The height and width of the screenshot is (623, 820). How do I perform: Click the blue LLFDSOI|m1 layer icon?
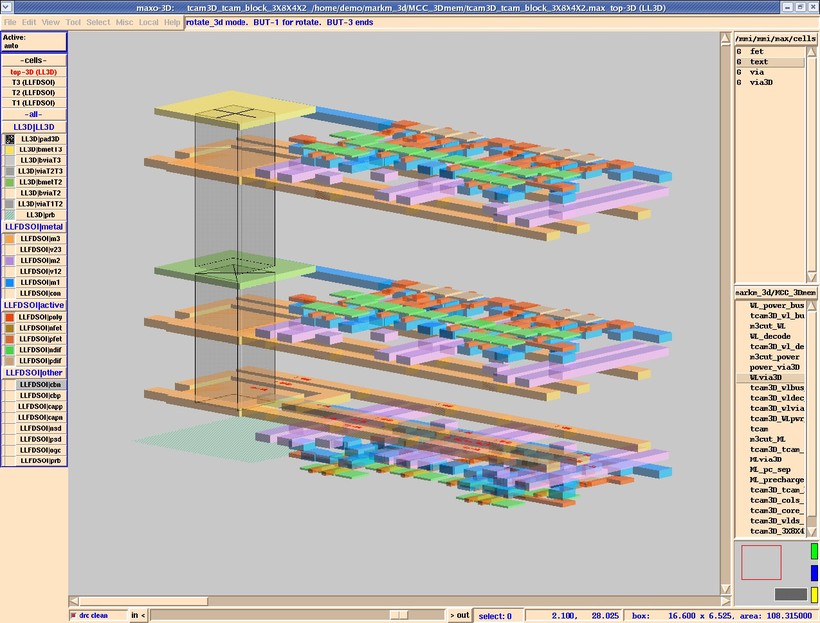click(x=9, y=282)
